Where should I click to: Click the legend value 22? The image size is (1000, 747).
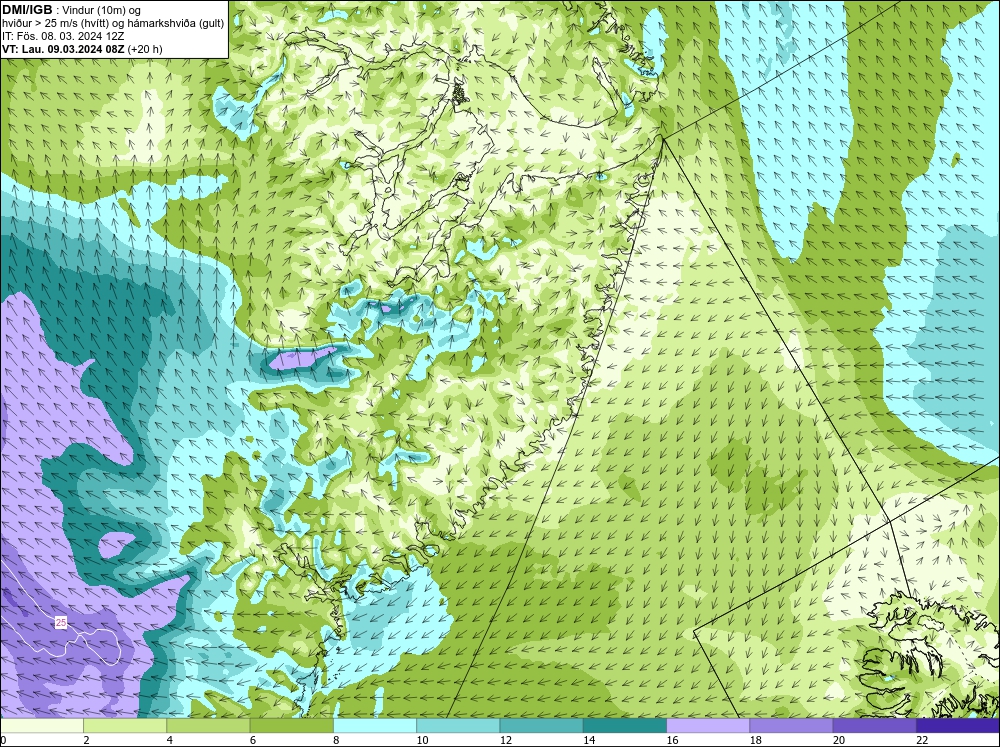click(922, 740)
